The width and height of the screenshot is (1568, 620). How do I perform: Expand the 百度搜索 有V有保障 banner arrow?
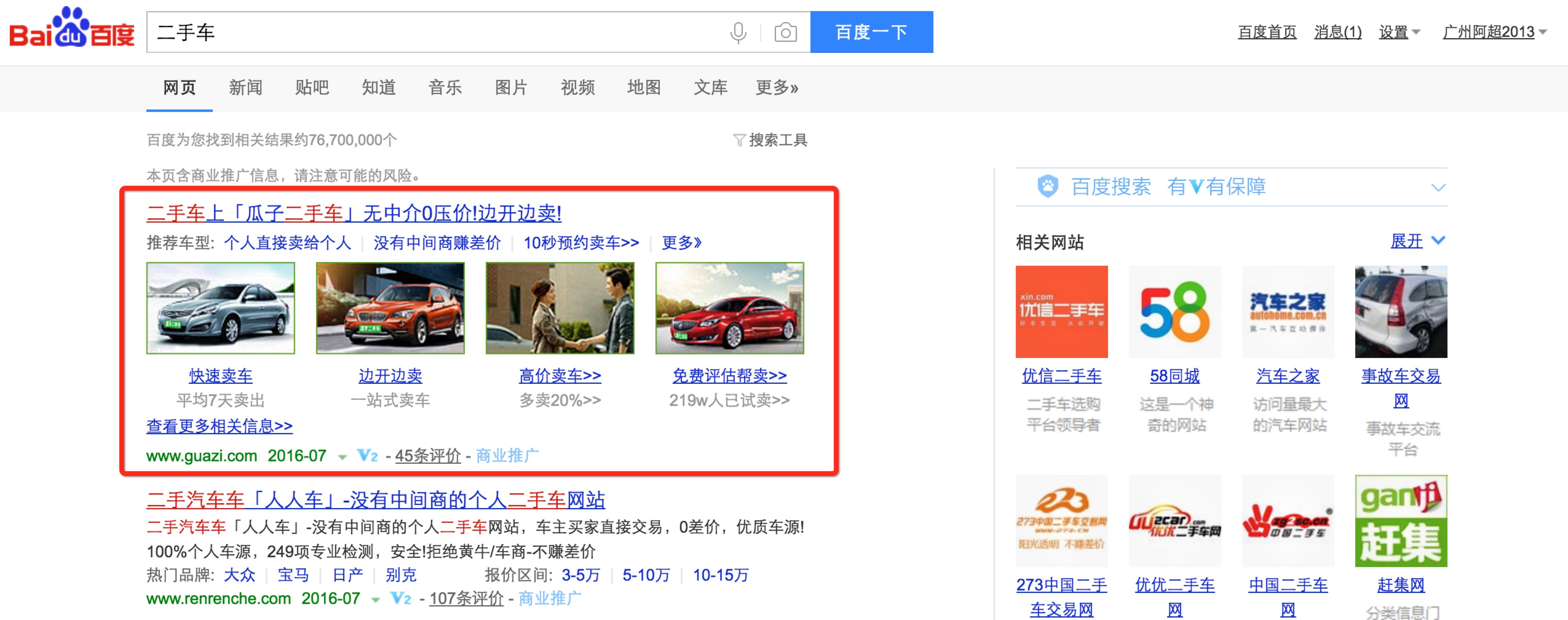click(1438, 188)
